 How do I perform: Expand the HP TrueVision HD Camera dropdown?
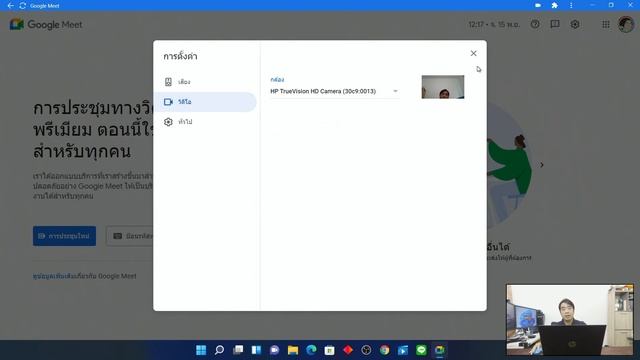pos(334,91)
